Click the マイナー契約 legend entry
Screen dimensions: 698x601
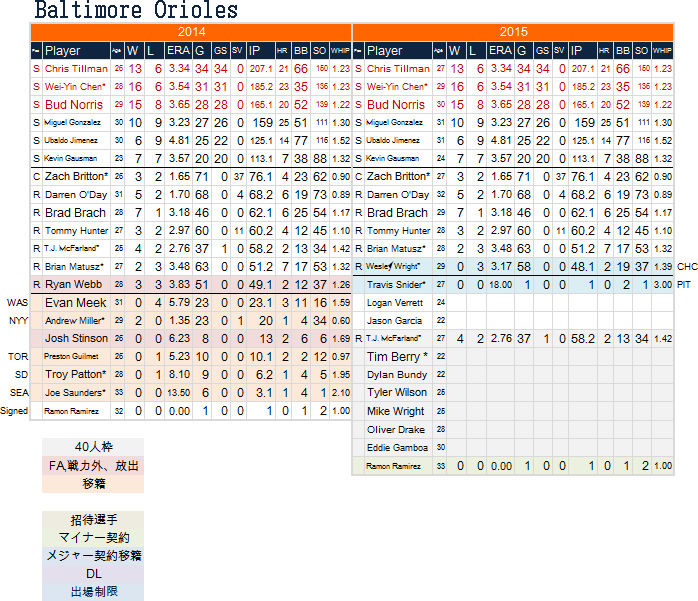click(93, 538)
